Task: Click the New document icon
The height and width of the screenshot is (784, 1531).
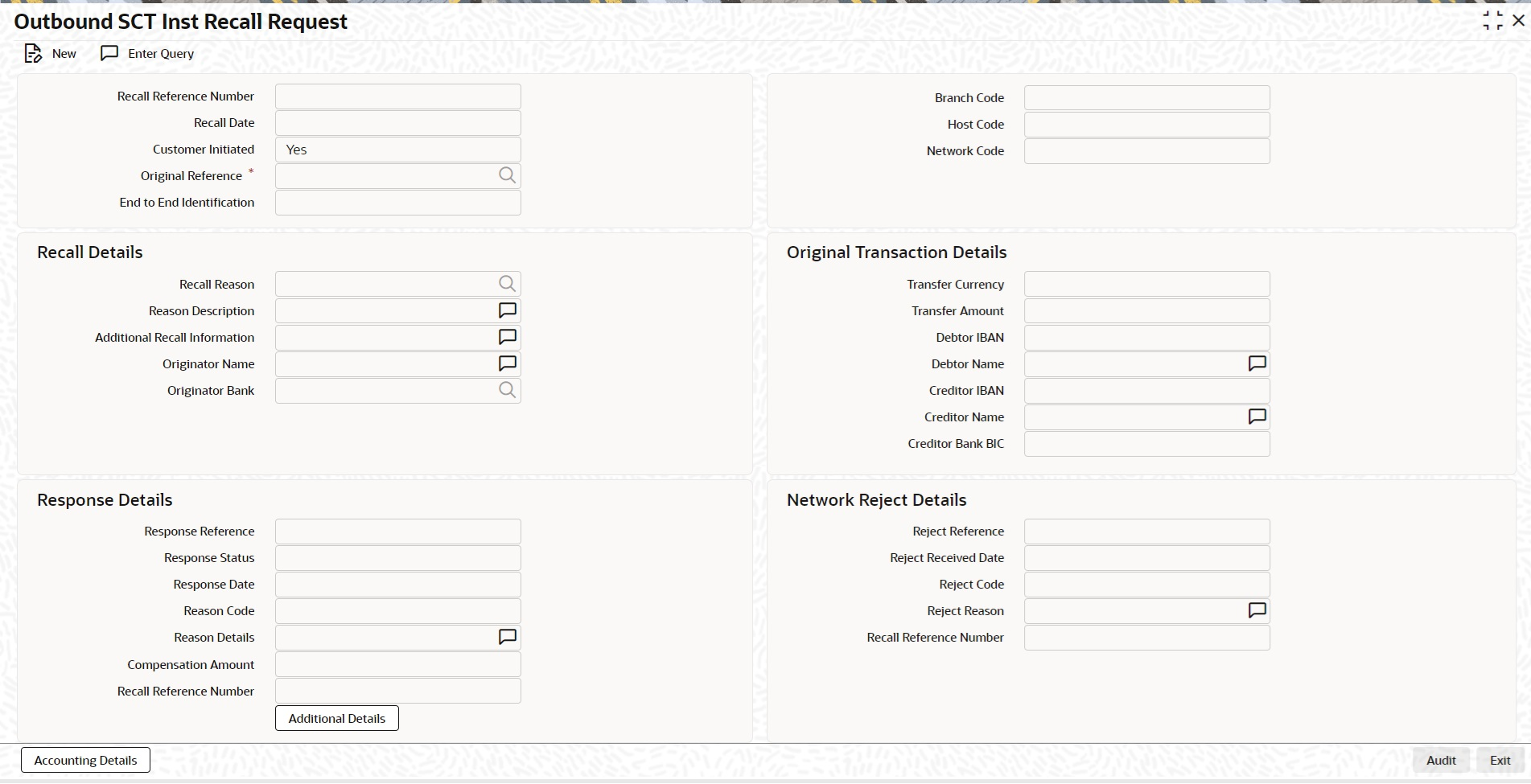Action: pyautogui.click(x=33, y=53)
